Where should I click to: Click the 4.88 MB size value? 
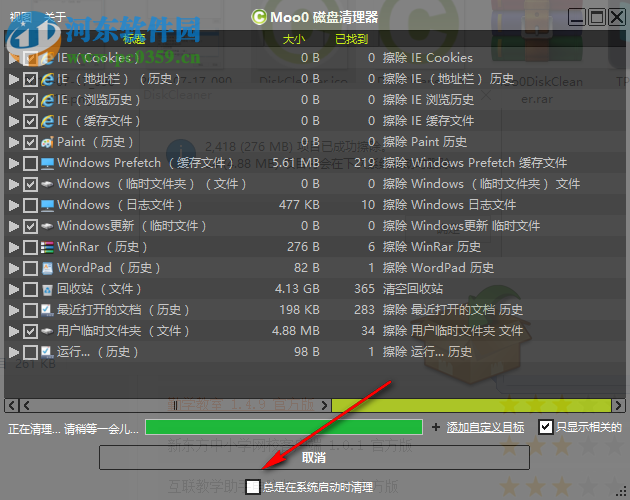click(x=296, y=331)
